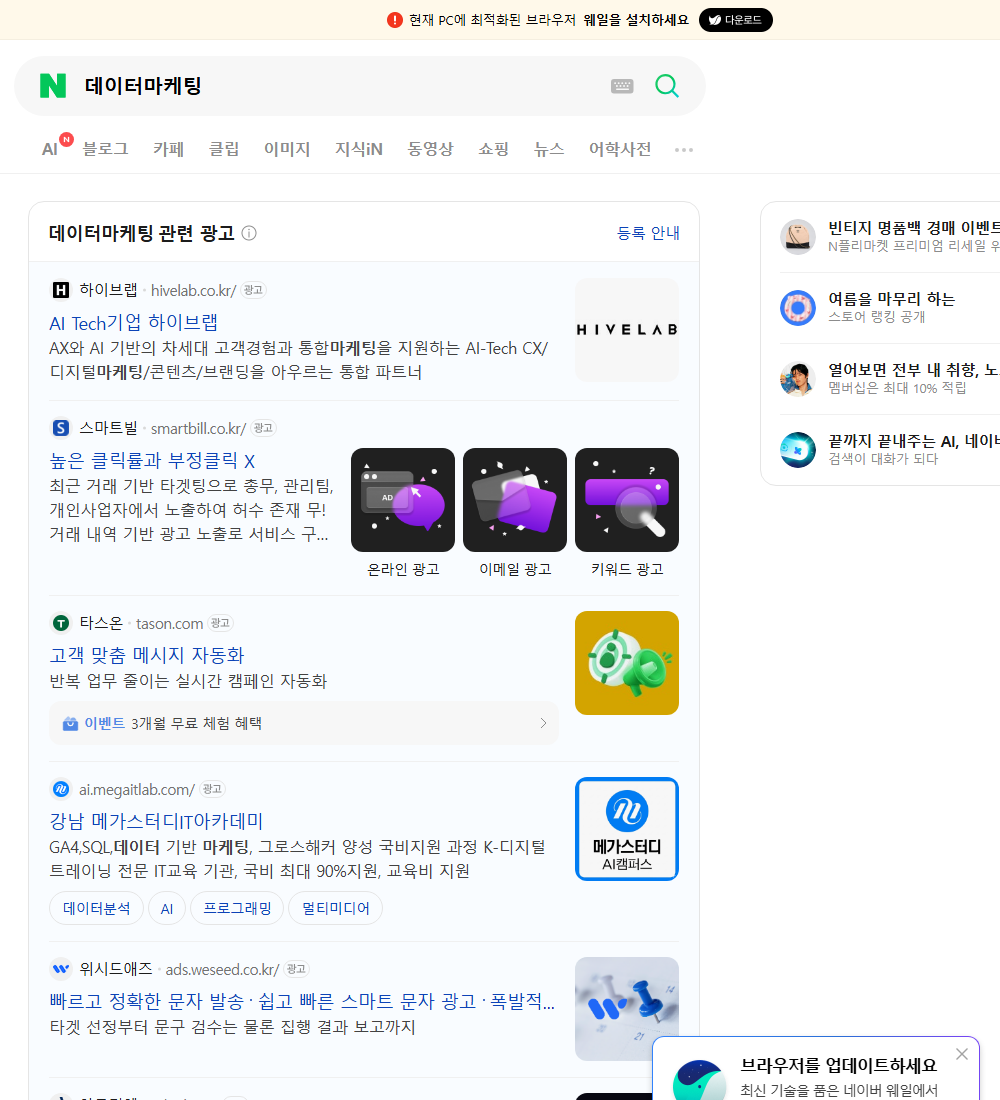This screenshot has height=1100, width=1000.
Task: Switch to the 쇼핑 tab
Action: coord(493,149)
